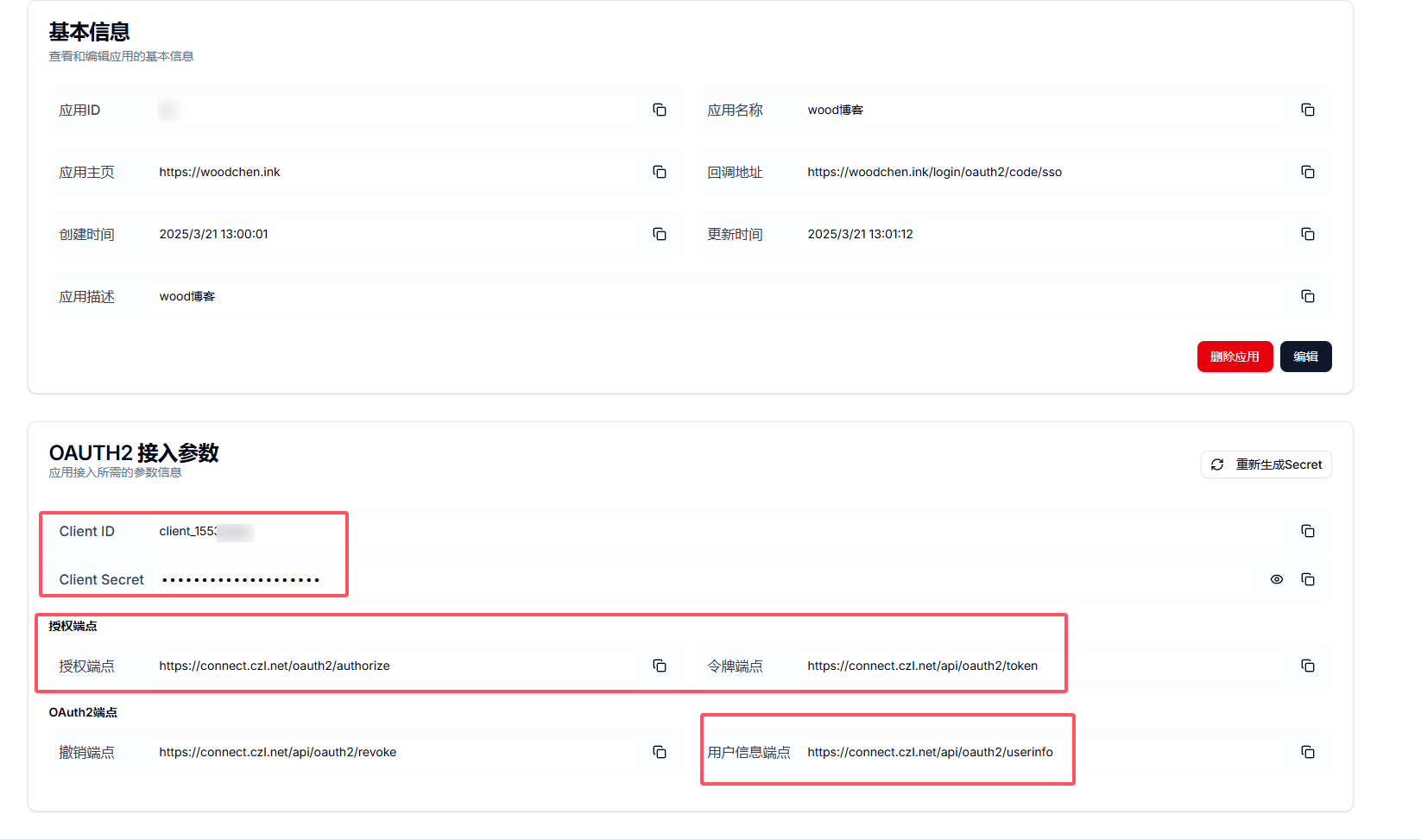Select the https://woodchen.ink homepage value
Viewport: 1421px width, 840px height.
click(220, 172)
